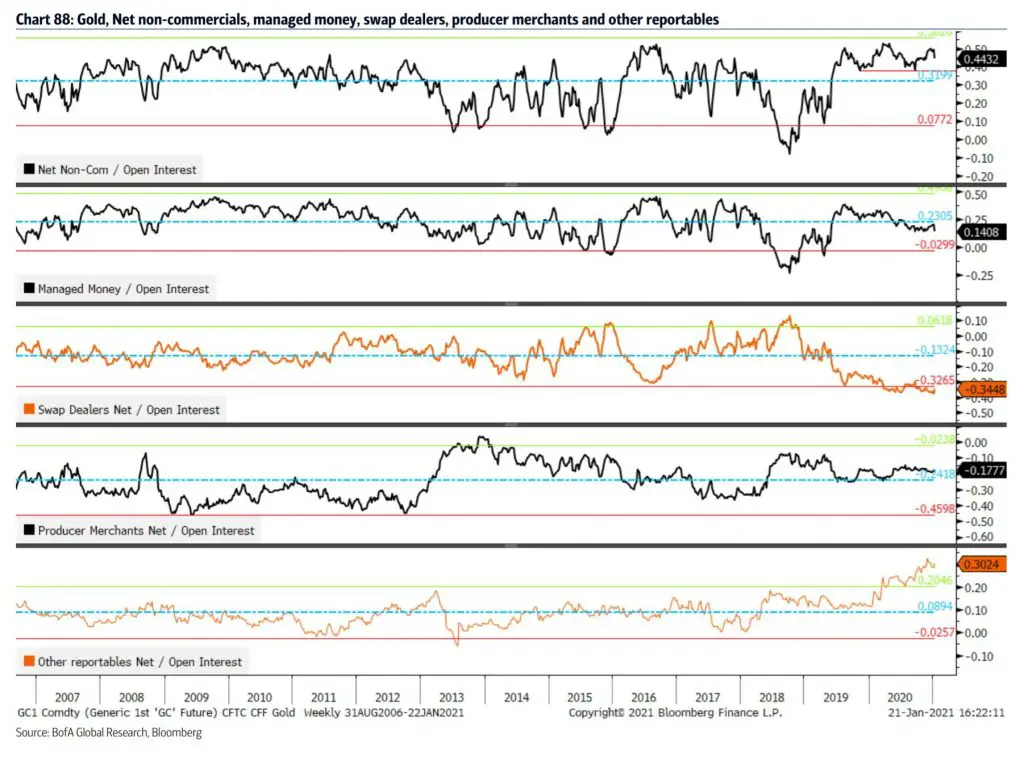Click the Bloomberg Finance L.P. copyright notice
This screenshot has width=1024, height=772.
[x=675, y=713]
